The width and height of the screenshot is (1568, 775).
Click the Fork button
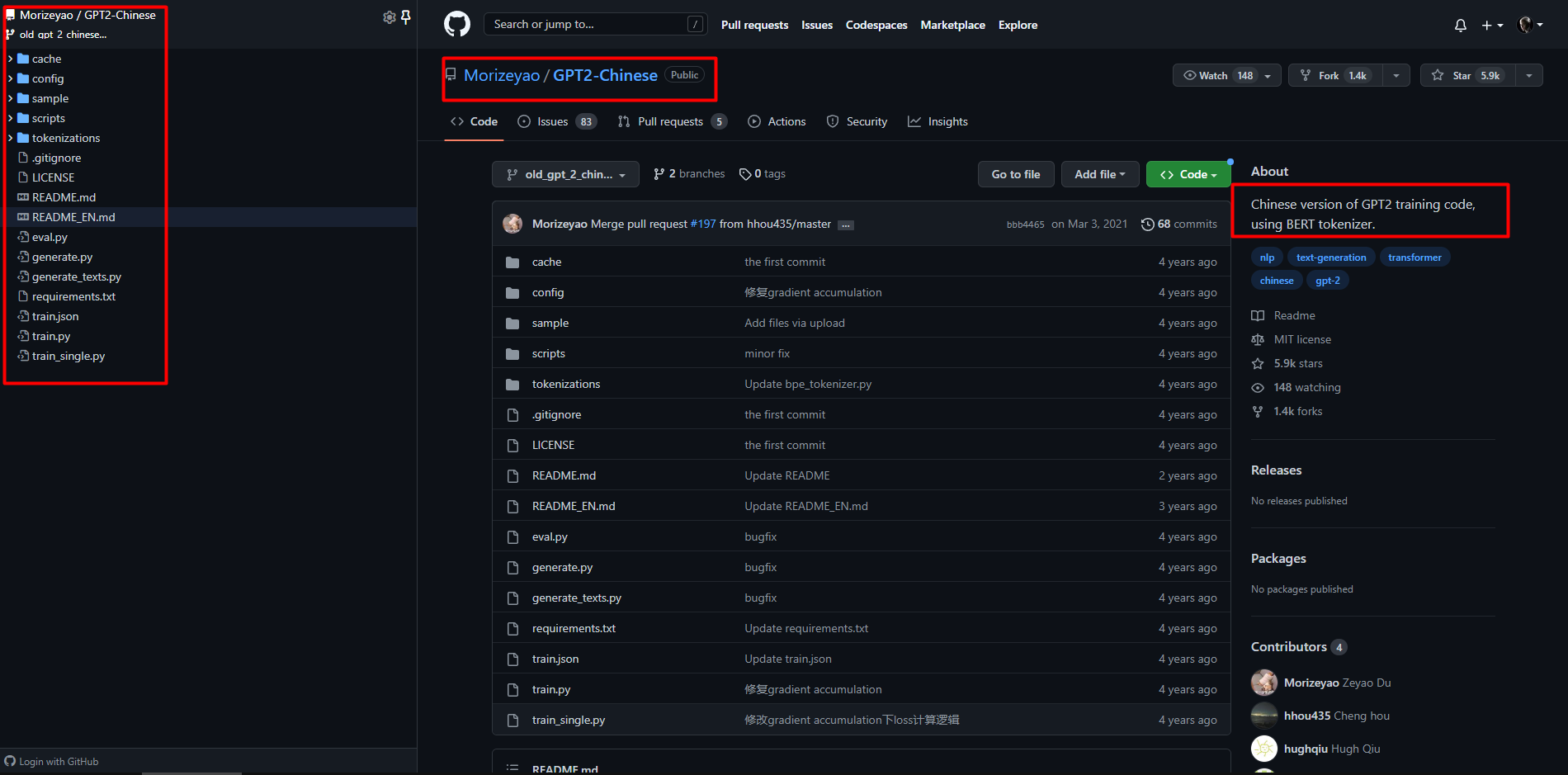1335,75
